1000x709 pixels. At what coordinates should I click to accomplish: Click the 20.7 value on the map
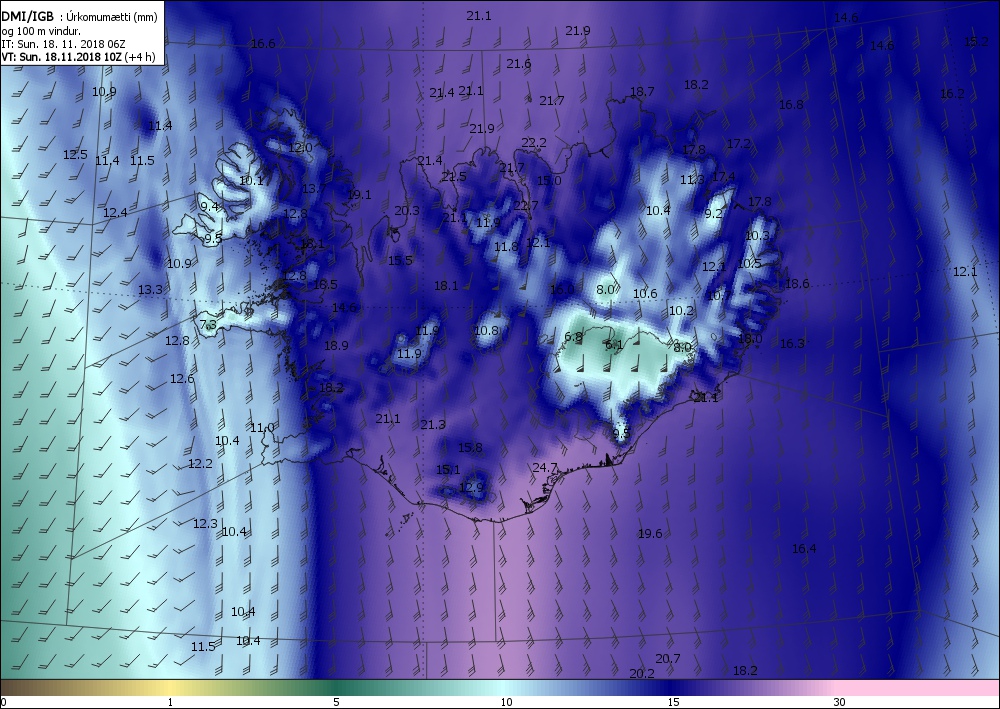[x=668, y=659]
